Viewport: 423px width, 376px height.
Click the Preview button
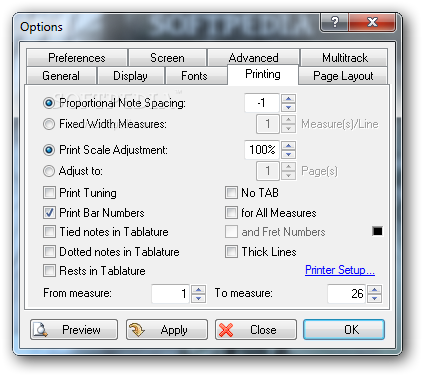(74, 330)
